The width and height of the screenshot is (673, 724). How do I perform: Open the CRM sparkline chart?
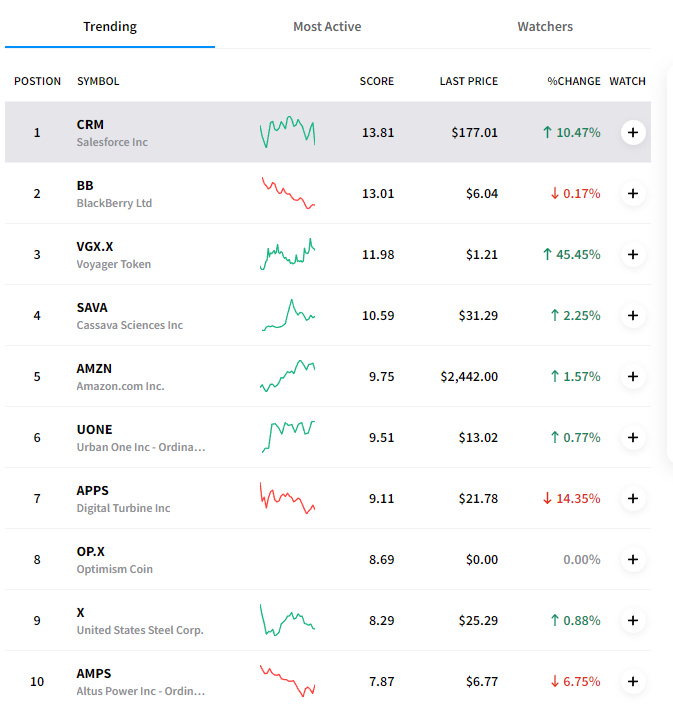point(288,132)
